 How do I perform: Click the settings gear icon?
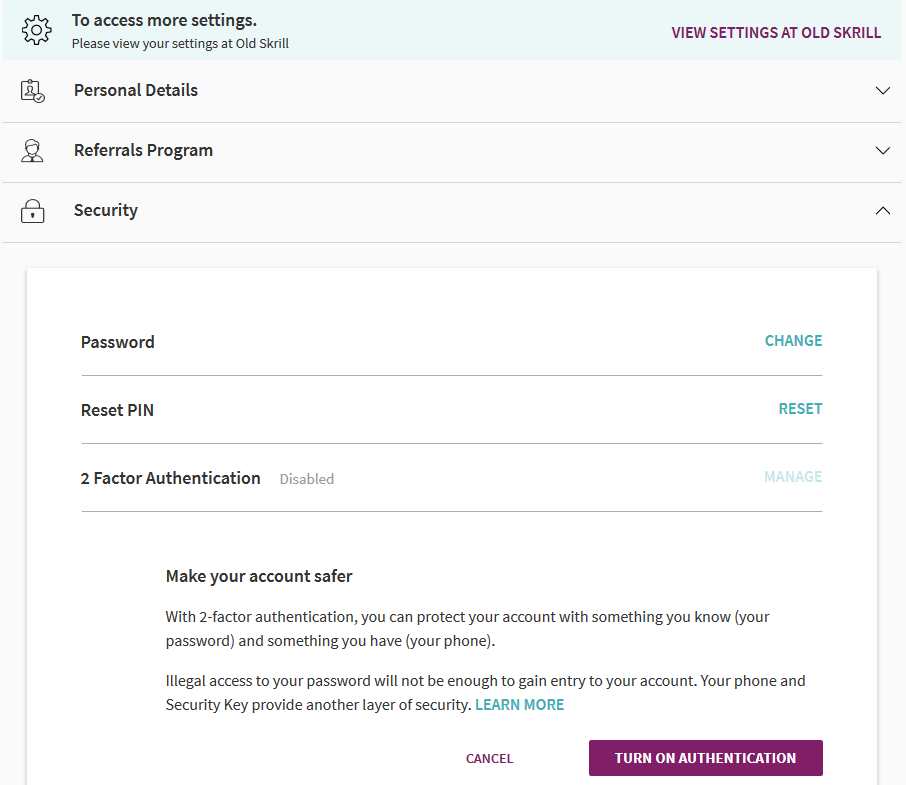(x=36, y=30)
